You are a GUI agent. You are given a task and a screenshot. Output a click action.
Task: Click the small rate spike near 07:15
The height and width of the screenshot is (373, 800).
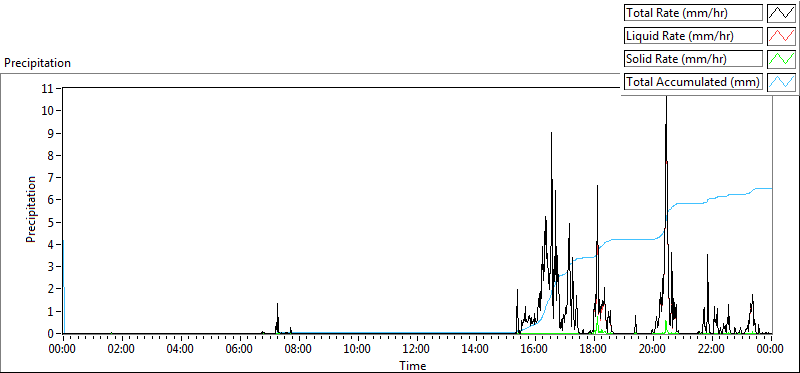pos(278,305)
